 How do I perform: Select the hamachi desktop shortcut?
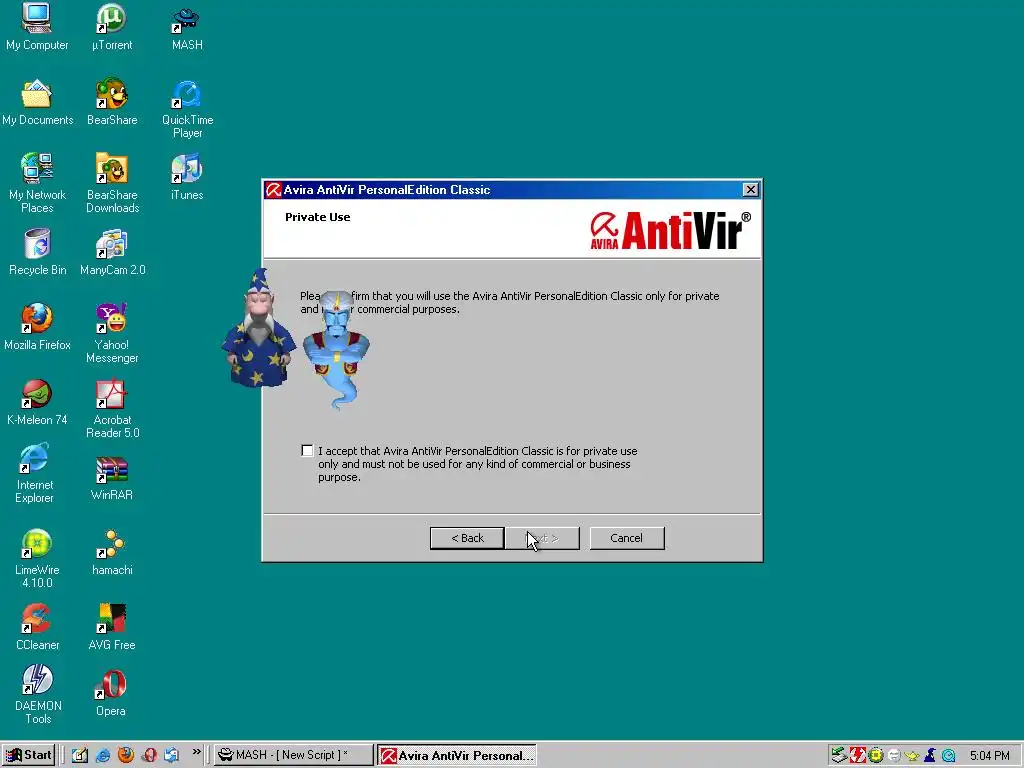click(x=112, y=552)
